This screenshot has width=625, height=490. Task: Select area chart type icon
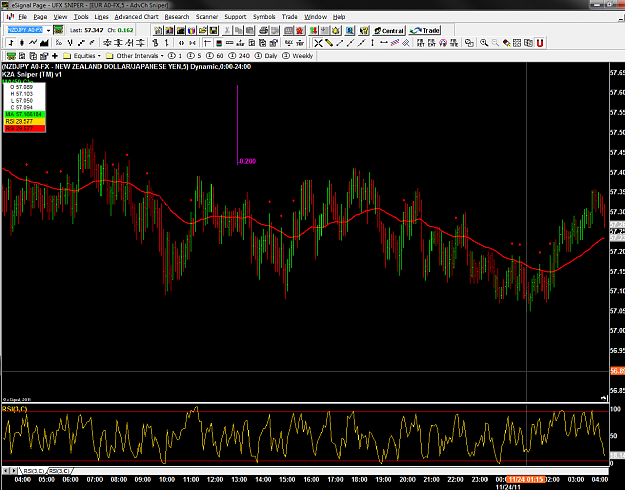pyautogui.click(x=44, y=43)
